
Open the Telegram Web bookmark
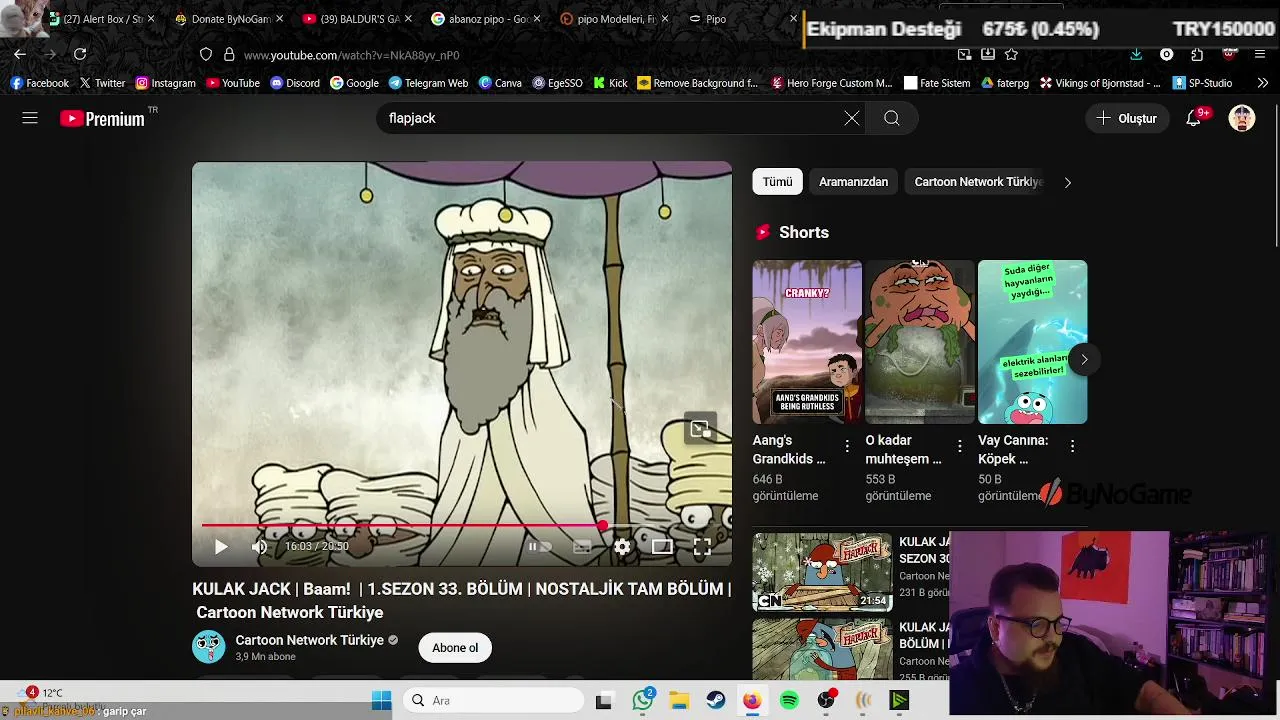[x=428, y=83]
